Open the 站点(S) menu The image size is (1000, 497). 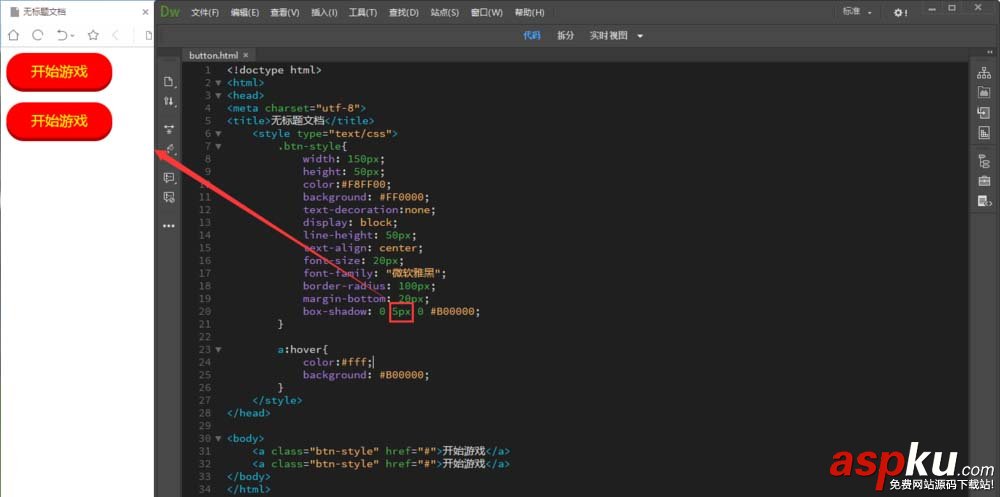445,13
